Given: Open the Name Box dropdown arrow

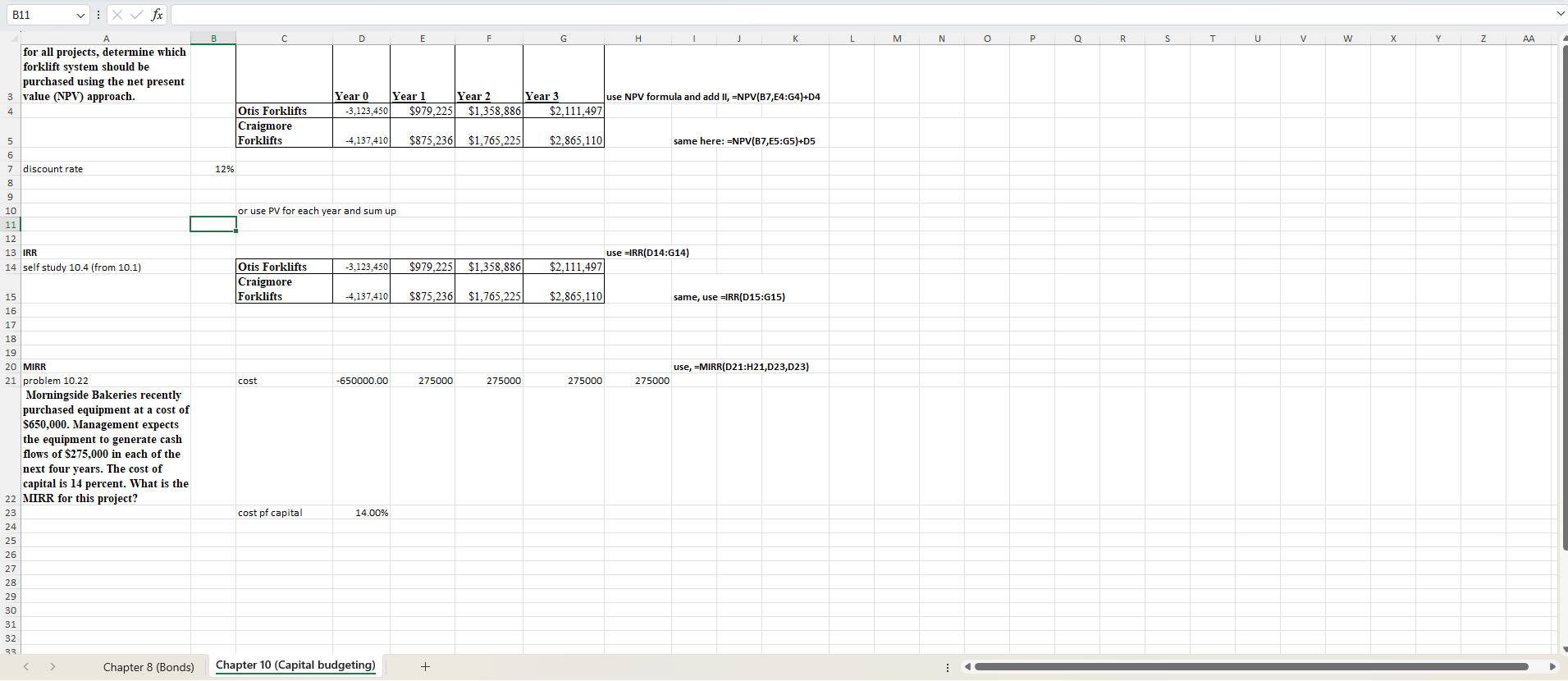Looking at the screenshot, I should [80, 15].
